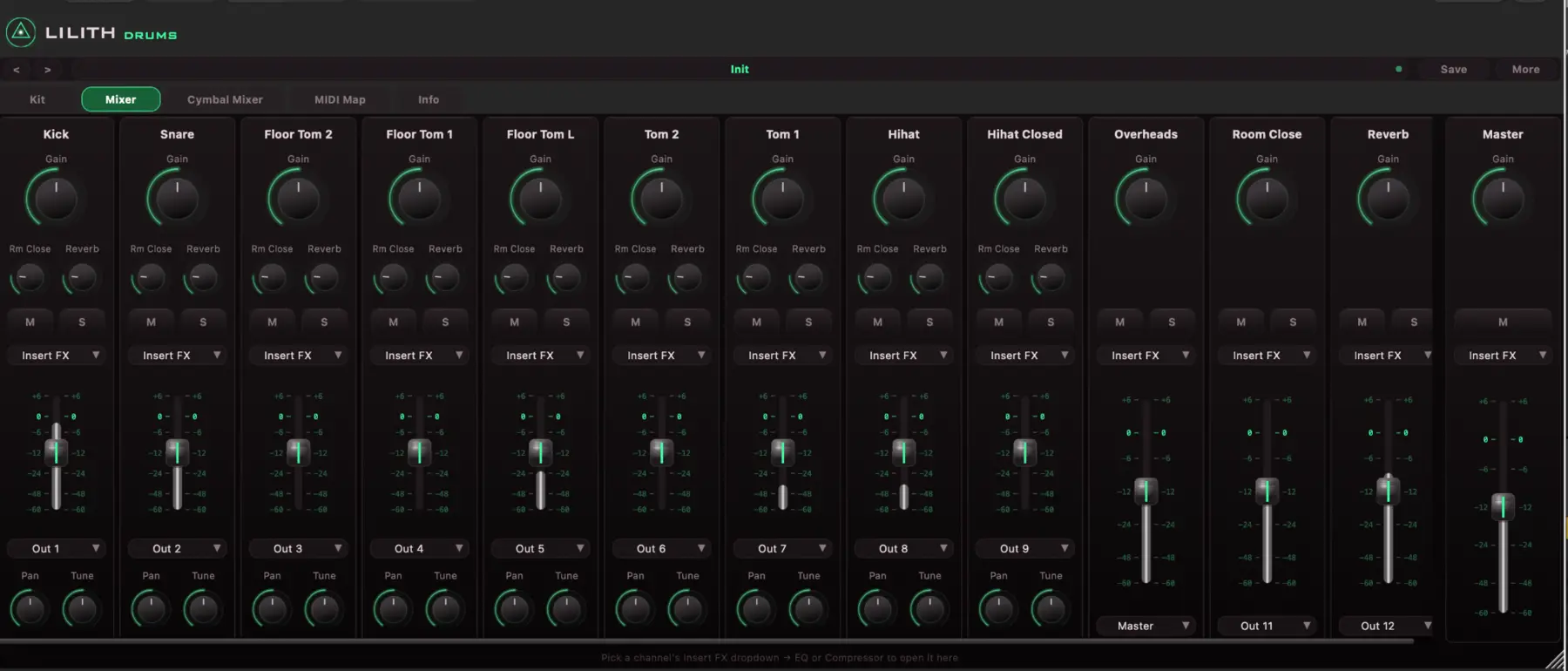The width and height of the screenshot is (1568, 671).
Task: Click the Snare Tune knob
Action: (203, 608)
